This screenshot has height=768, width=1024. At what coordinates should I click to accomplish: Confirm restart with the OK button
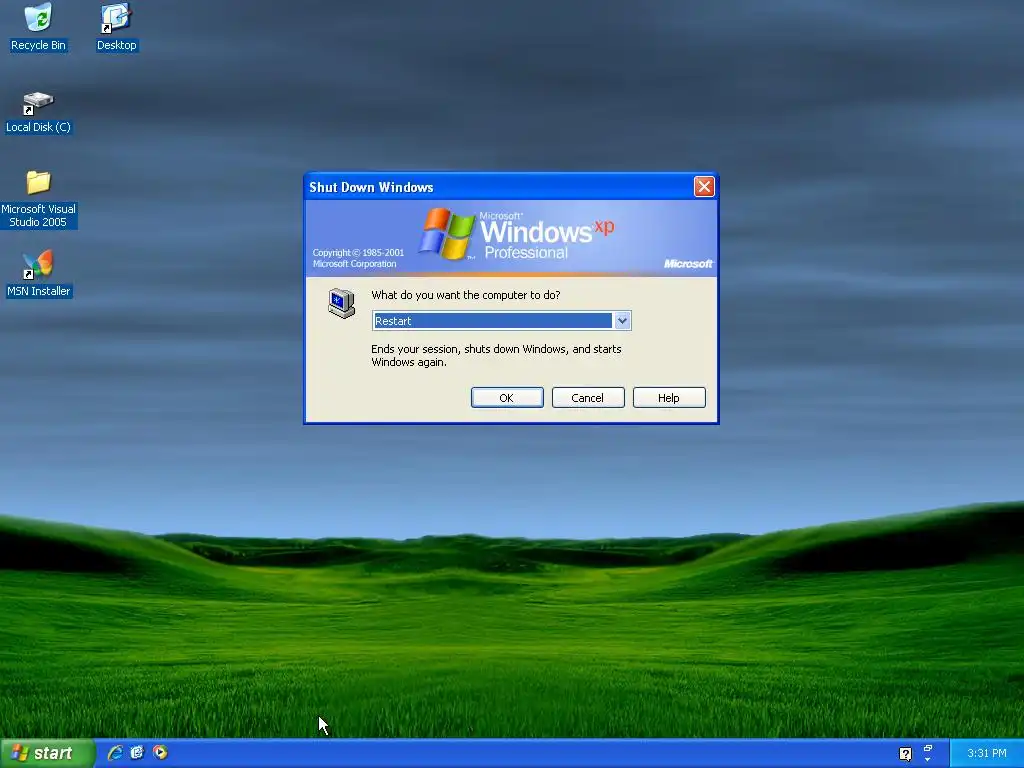[x=507, y=398]
